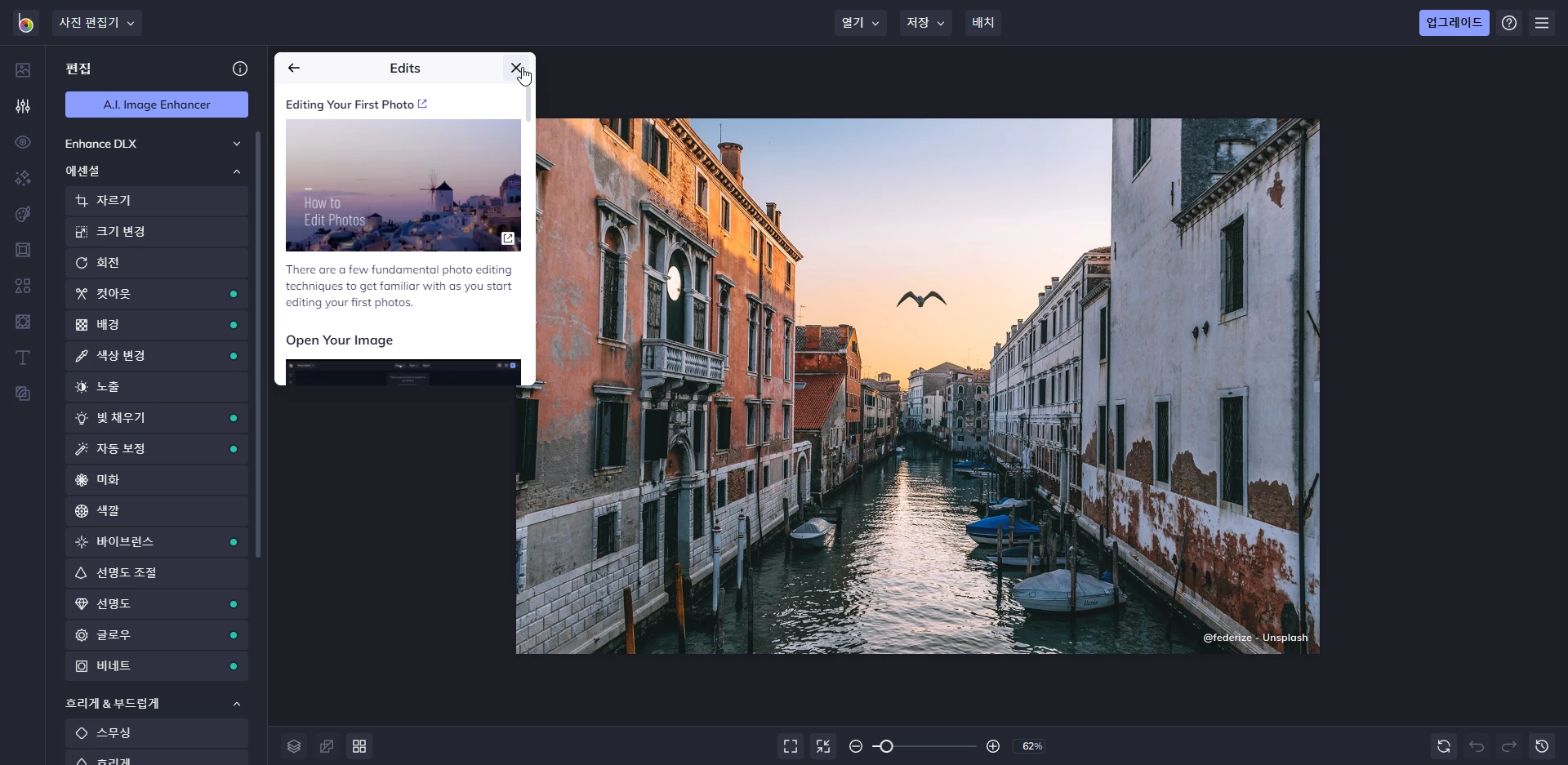Image resolution: width=1568 pixels, height=765 pixels.
Task: Open the Editing Your First Photo link
Action: tap(356, 105)
